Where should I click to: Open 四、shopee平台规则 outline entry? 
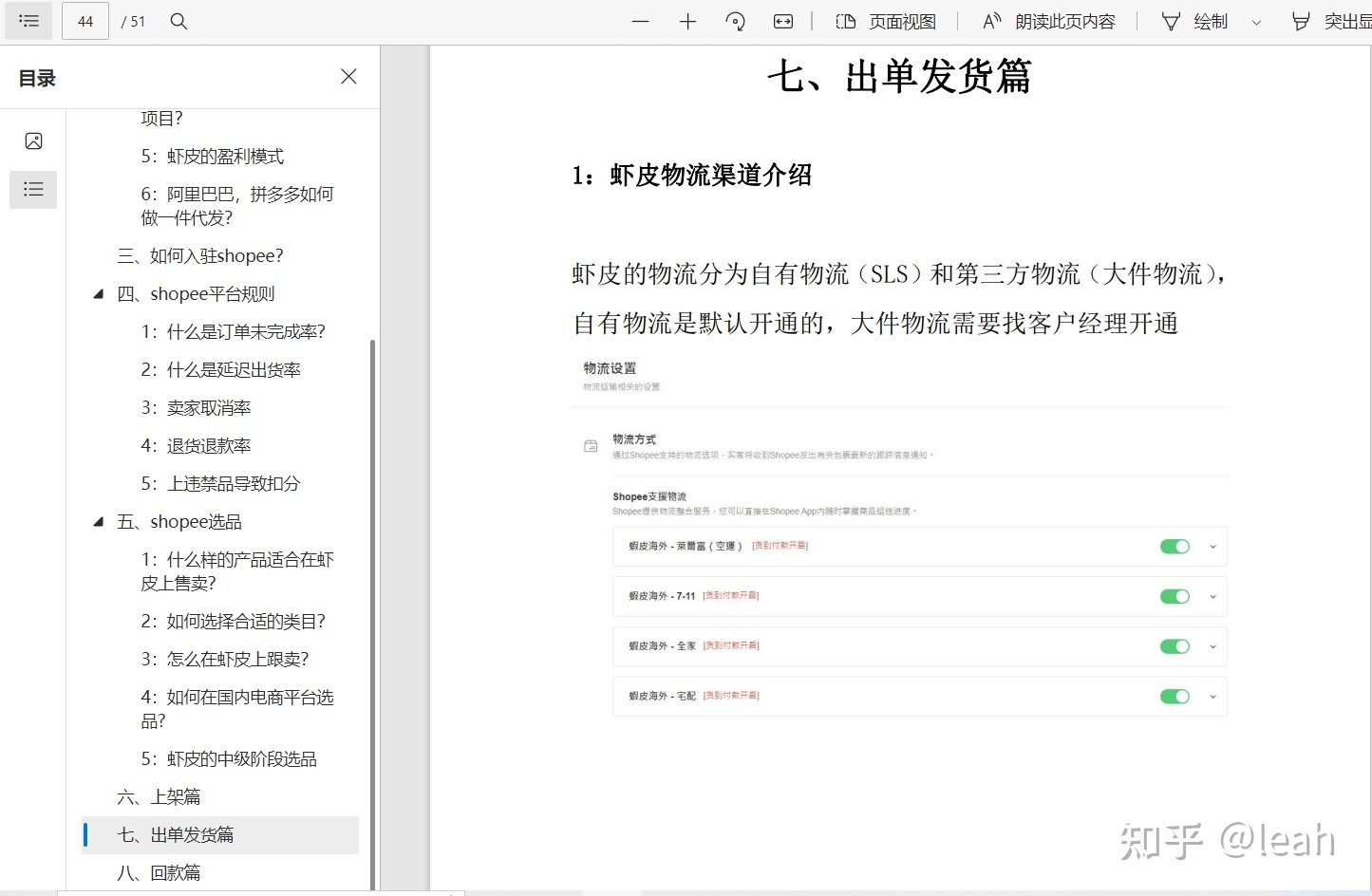(196, 293)
